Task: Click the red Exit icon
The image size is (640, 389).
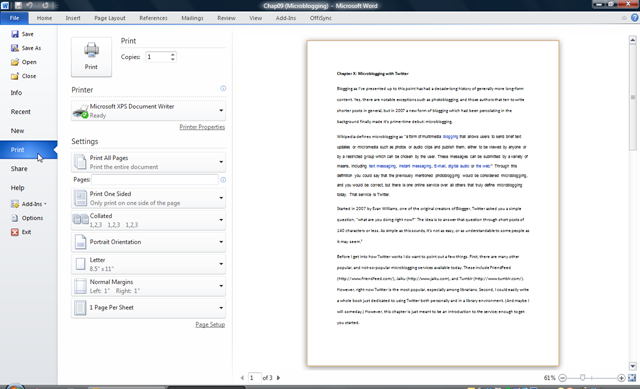Action: click(x=15, y=232)
